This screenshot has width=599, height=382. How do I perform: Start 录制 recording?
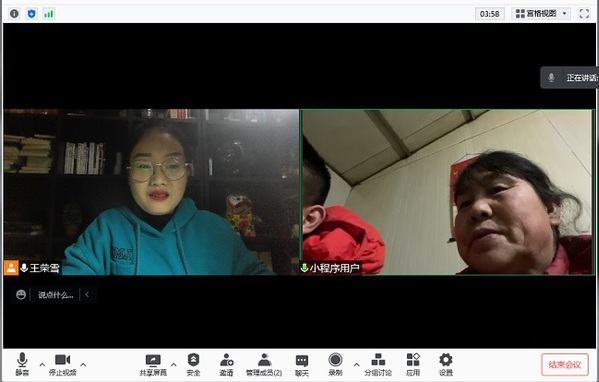point(335,364)
